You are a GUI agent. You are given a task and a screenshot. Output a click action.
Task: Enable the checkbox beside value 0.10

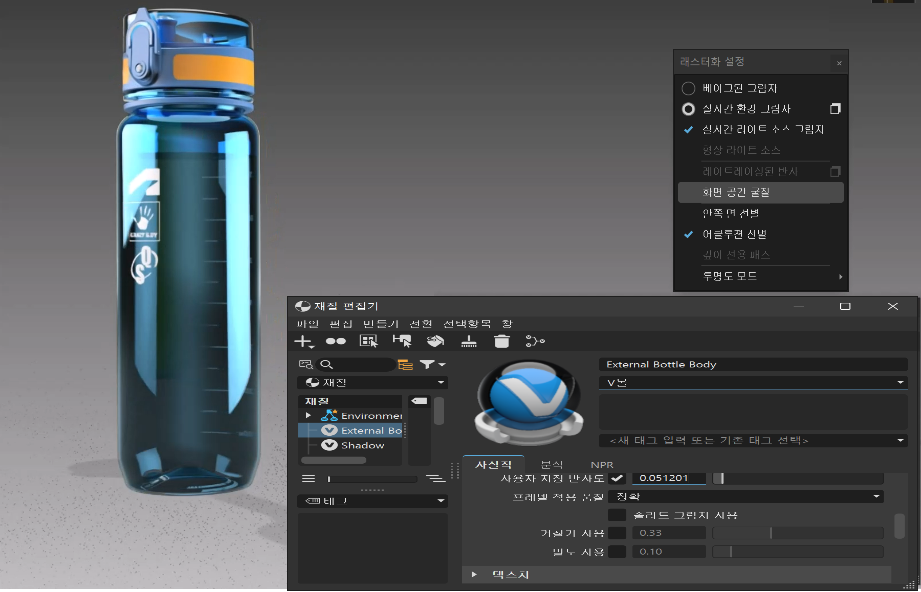617,551
